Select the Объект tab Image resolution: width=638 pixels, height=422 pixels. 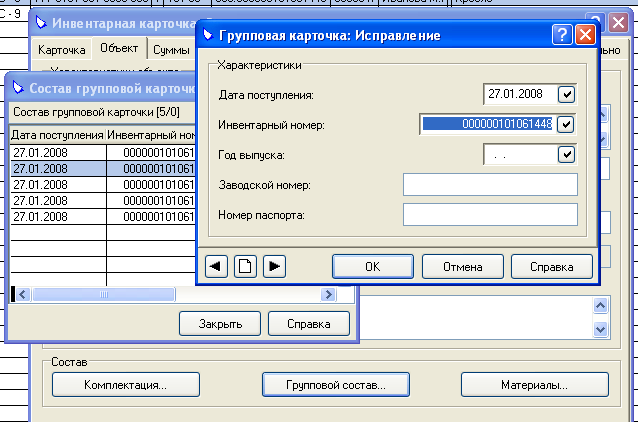[119, 49]
